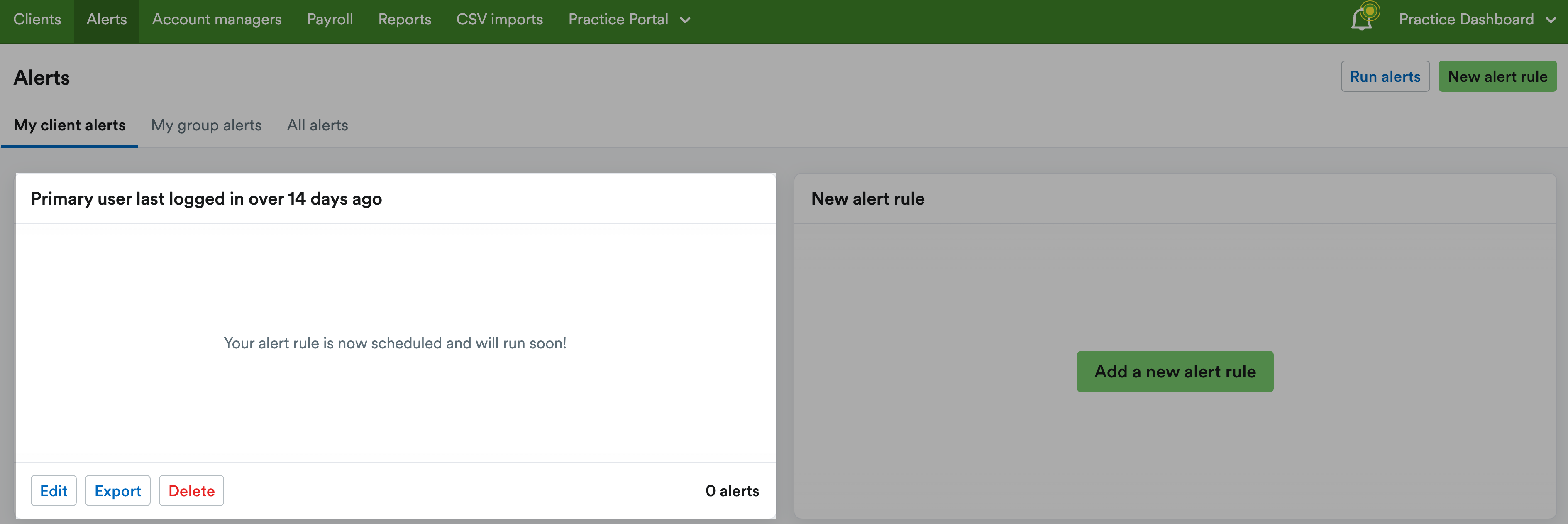The height and width of the screenshot is (524, 1568).
Task: Click the top New alert rule button
Action: 1497,76
